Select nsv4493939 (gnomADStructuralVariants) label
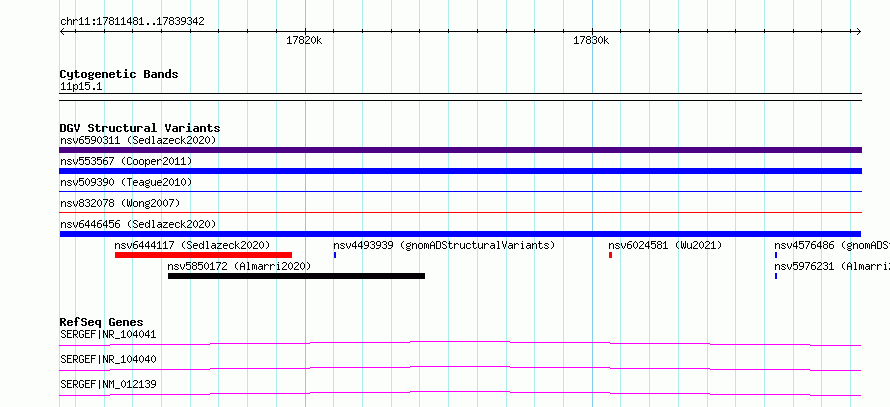This screenshot has height=407, width=890. pyautogui.click(x=444, y=245)
